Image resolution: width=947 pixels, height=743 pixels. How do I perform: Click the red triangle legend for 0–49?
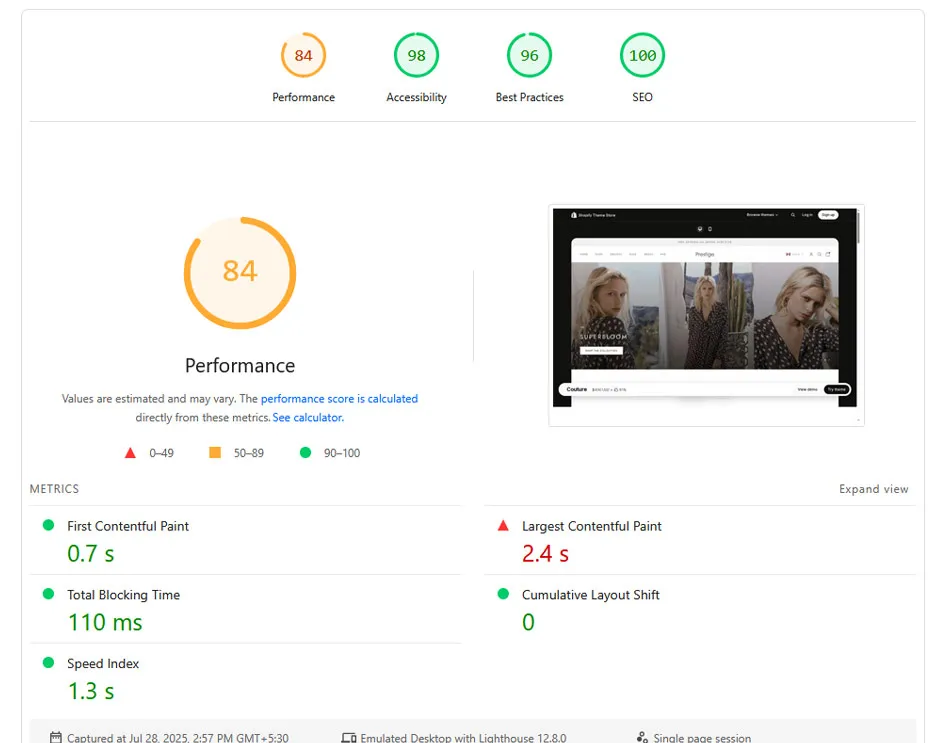[x=130, y=453]
